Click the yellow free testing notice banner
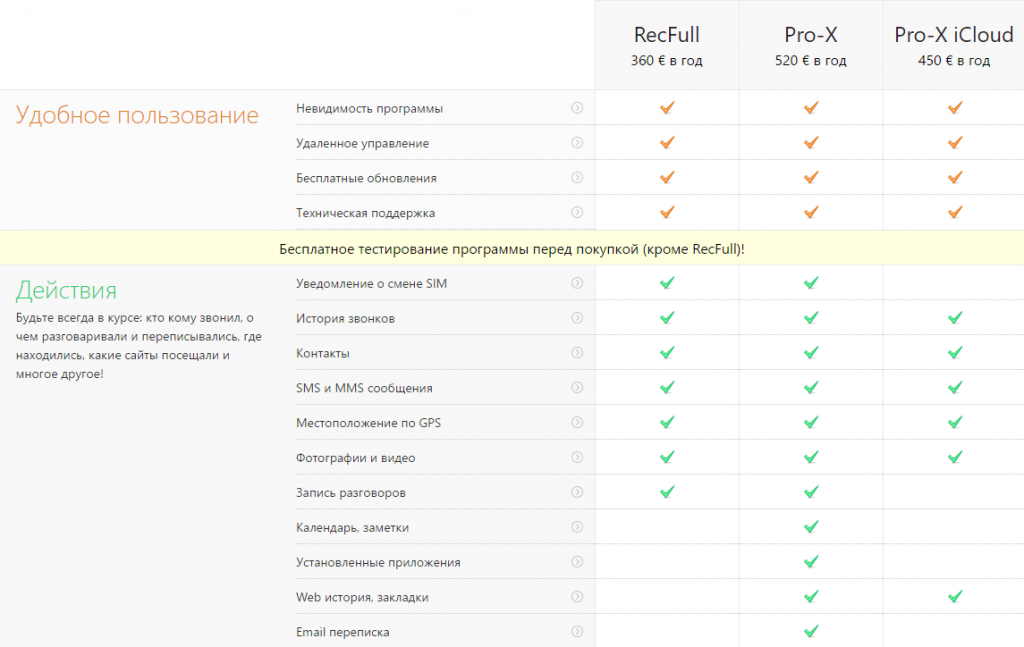The width and height of the screenshot is (1024, 647). (x=512, y=248)
